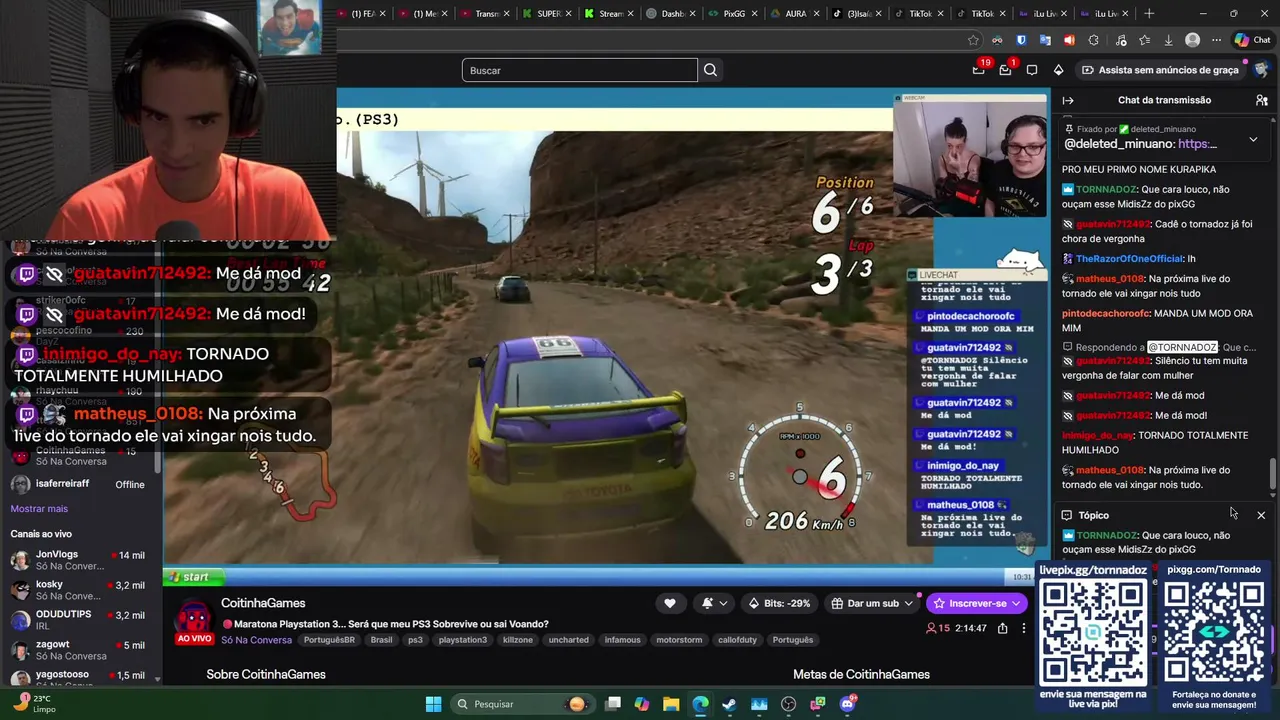Image resolution: width=1280 pixels, height=720 pixels.
Task: Share the stream with the share icon
Action: (1002, 628)
